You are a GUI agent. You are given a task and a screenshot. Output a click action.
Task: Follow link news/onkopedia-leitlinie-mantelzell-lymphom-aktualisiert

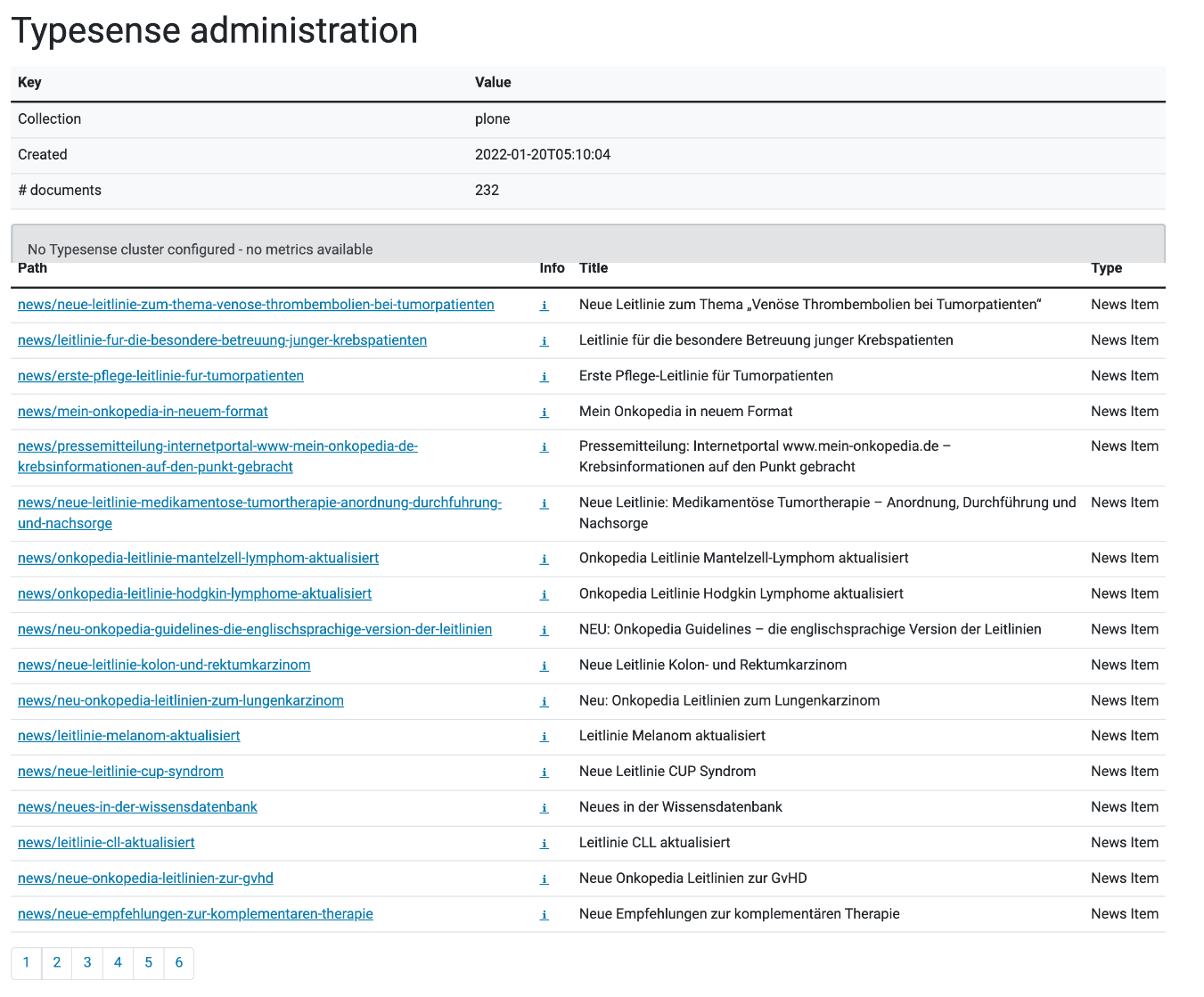[x=198, y=558]
